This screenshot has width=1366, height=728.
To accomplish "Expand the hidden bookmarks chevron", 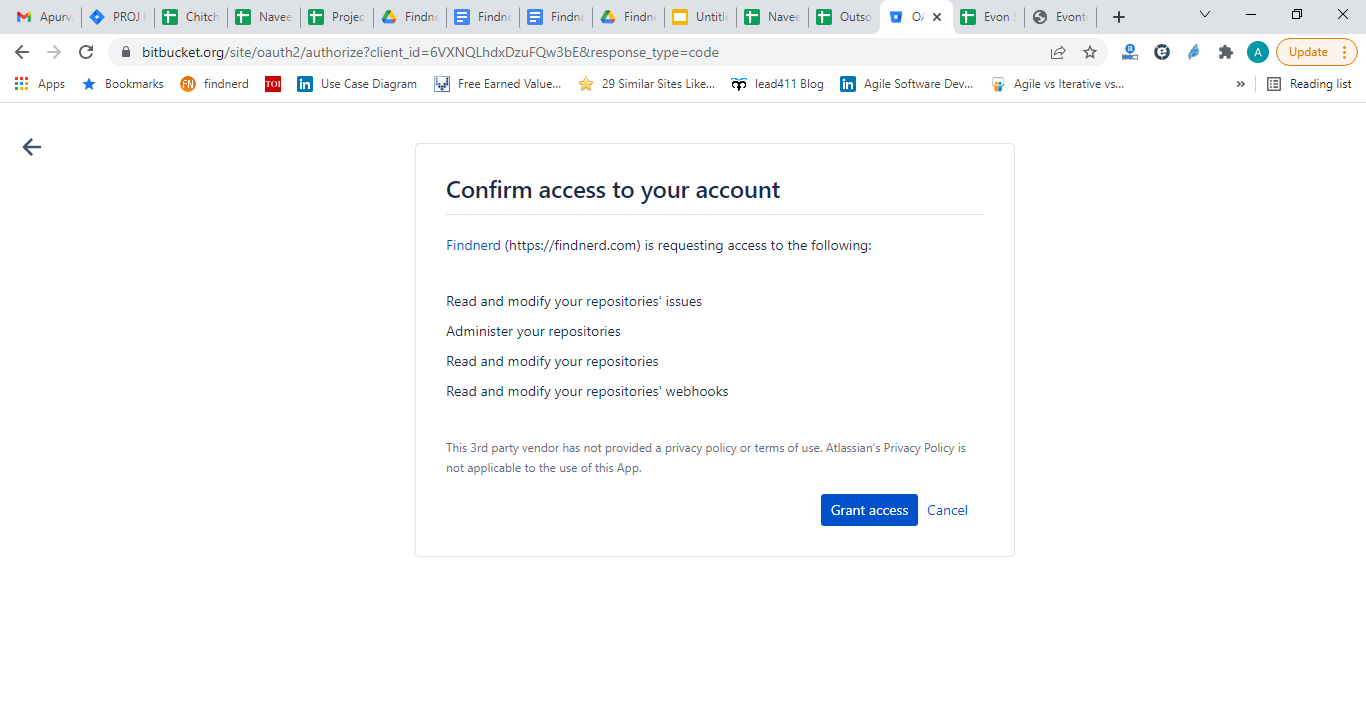I will point(1241,84).
